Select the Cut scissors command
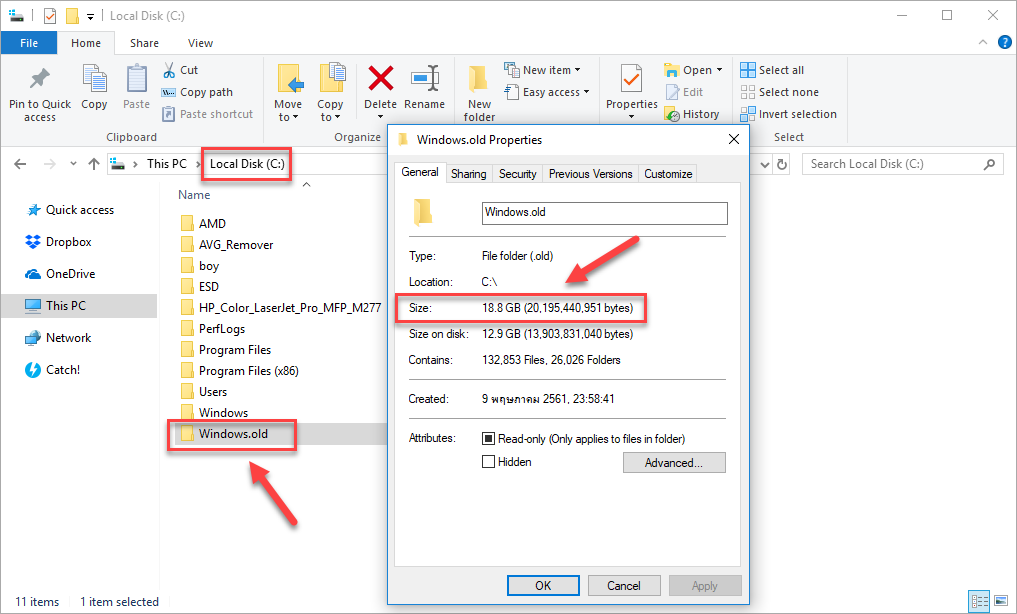The width and height of the screenshot is (1017, 614). (x=180, y=70)
